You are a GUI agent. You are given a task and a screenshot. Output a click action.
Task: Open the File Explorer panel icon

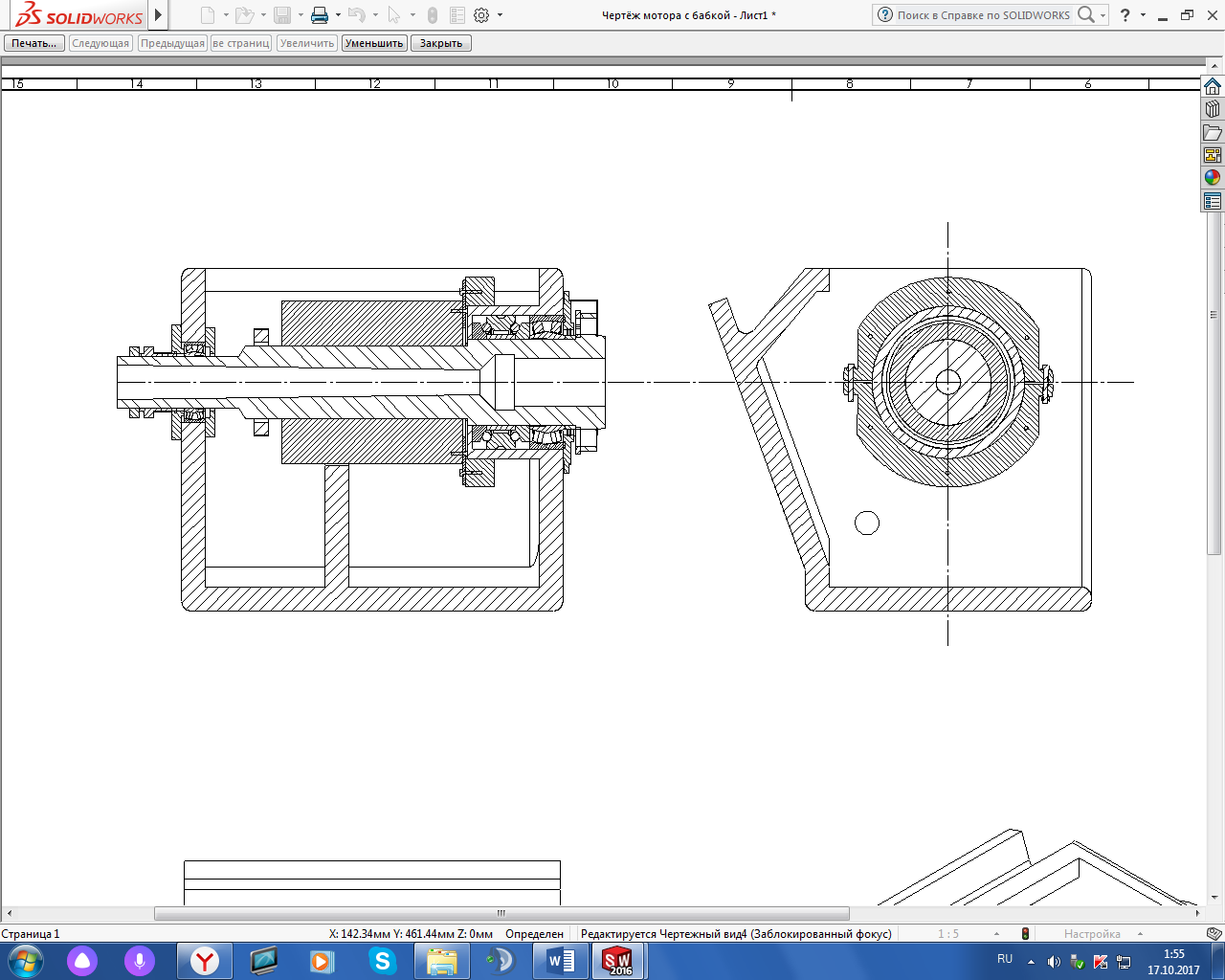pyautogui.click(x=1213, y=132)
